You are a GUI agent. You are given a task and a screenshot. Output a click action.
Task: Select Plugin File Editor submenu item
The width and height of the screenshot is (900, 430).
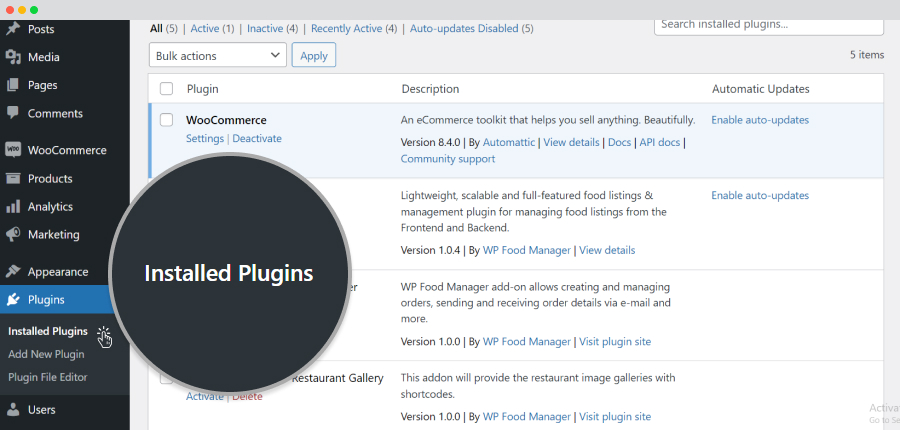(x=48, y=377)
